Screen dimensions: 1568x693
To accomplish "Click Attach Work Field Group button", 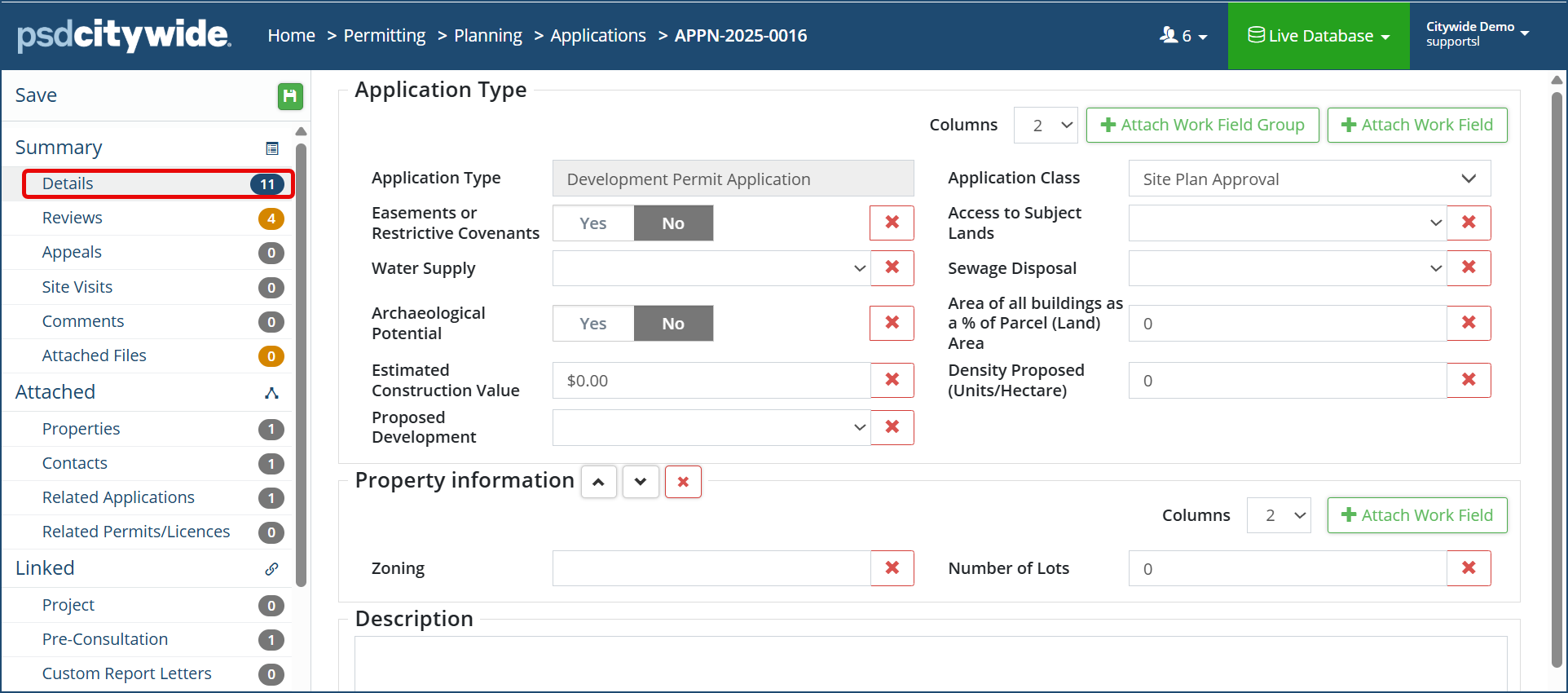I will tap(1202, 125).
